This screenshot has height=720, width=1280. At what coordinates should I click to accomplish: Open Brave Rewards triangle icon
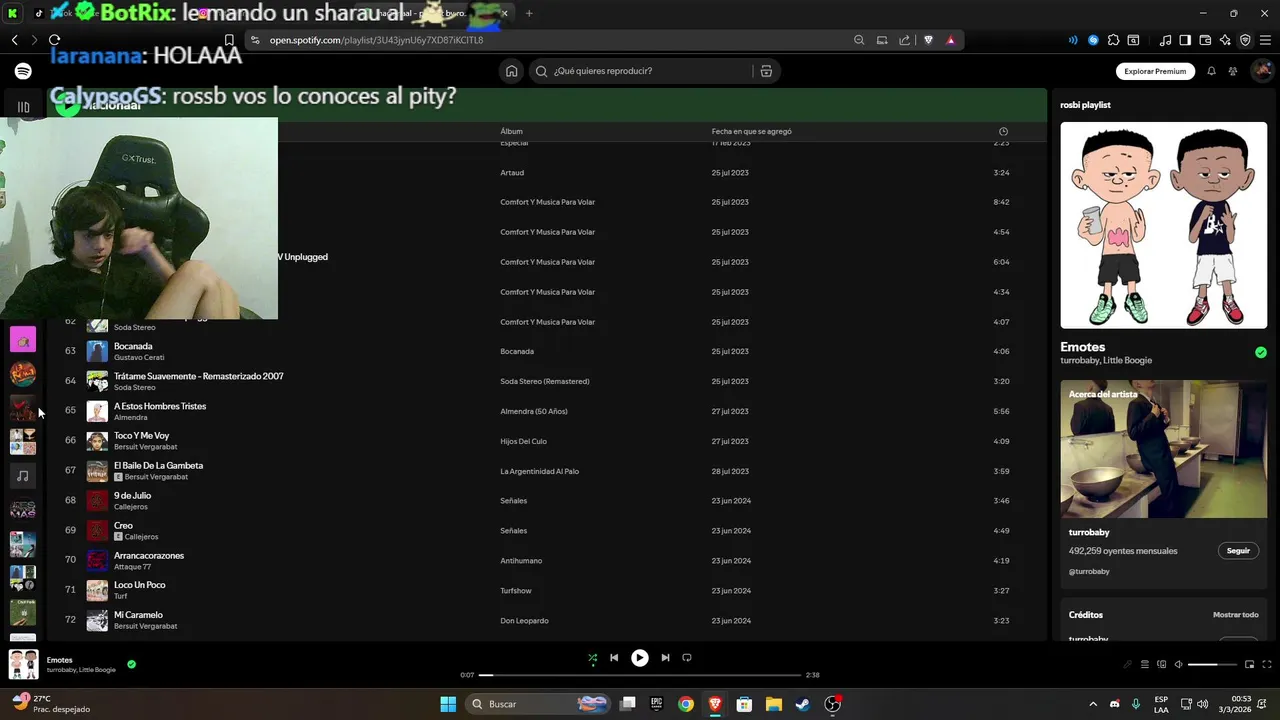click(950, 40)
